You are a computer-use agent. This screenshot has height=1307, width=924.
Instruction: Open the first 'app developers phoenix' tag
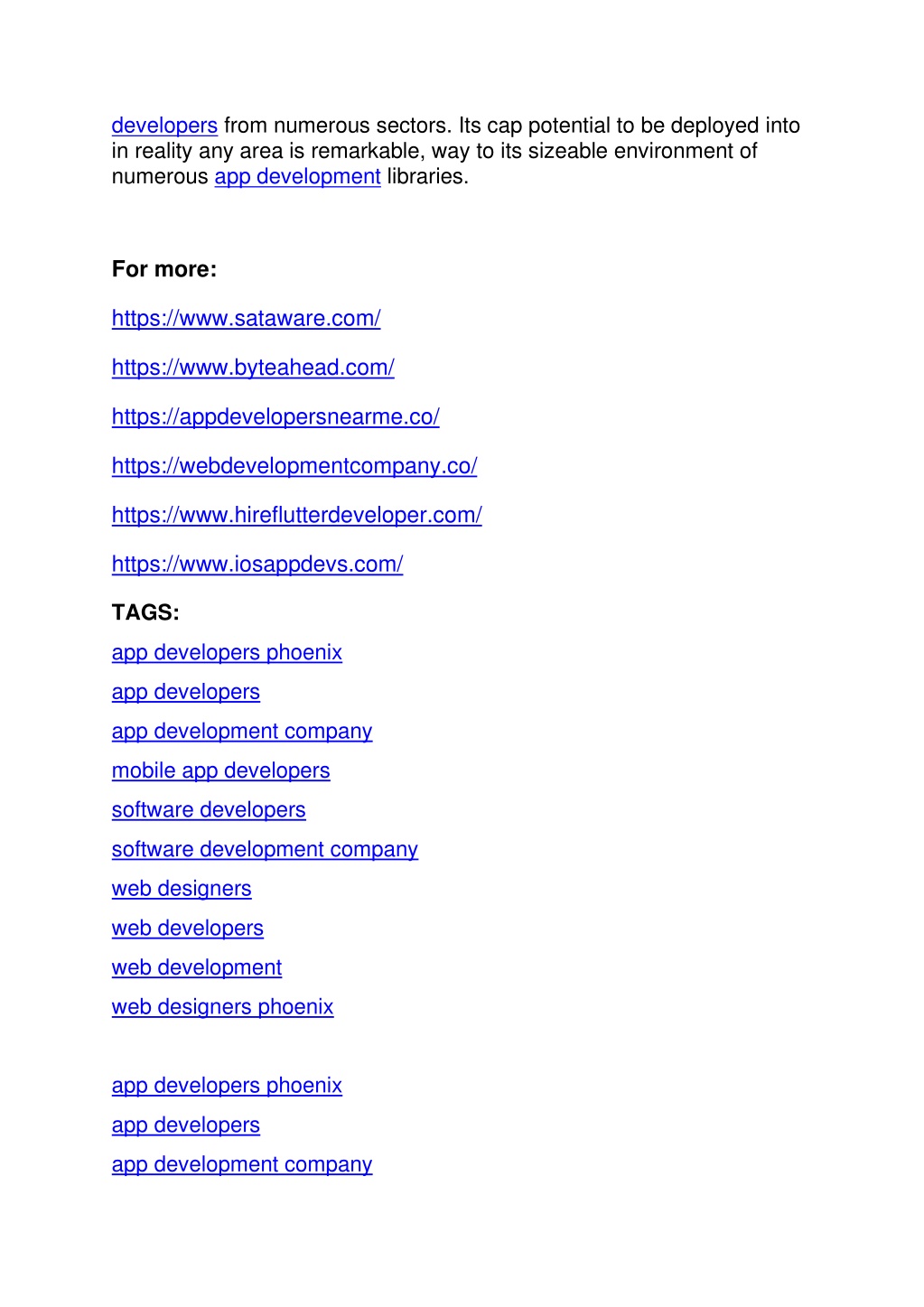click(x=227, y=652)
